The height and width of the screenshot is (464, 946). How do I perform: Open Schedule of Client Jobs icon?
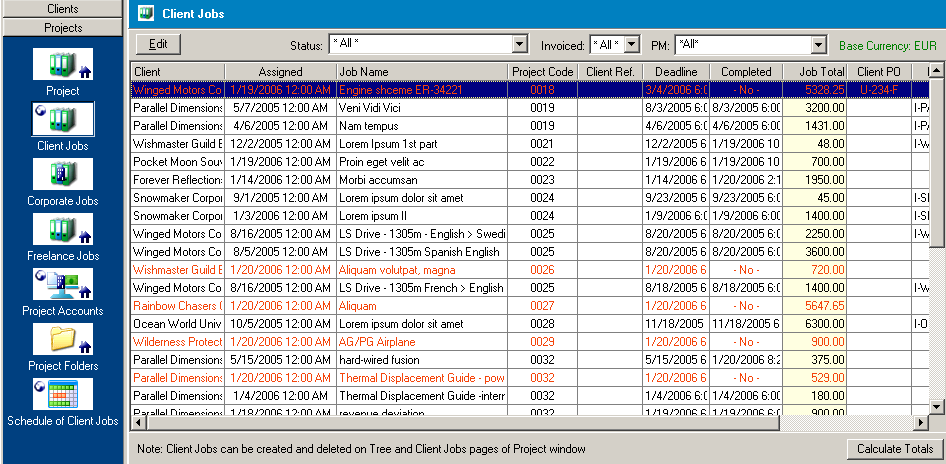click(x=63, y=395)
